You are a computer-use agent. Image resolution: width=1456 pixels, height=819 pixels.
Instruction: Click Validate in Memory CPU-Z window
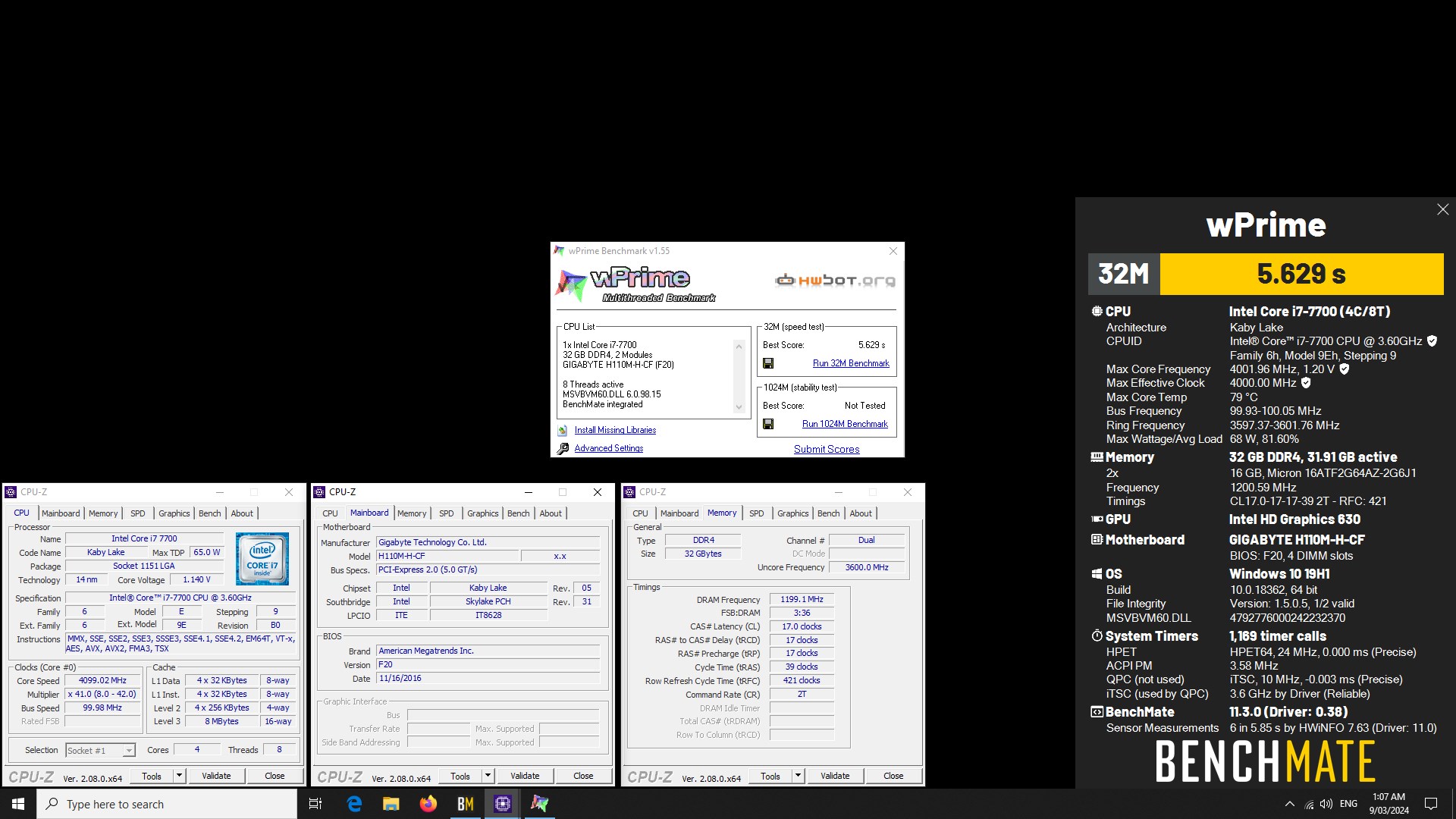coord(835,776)
